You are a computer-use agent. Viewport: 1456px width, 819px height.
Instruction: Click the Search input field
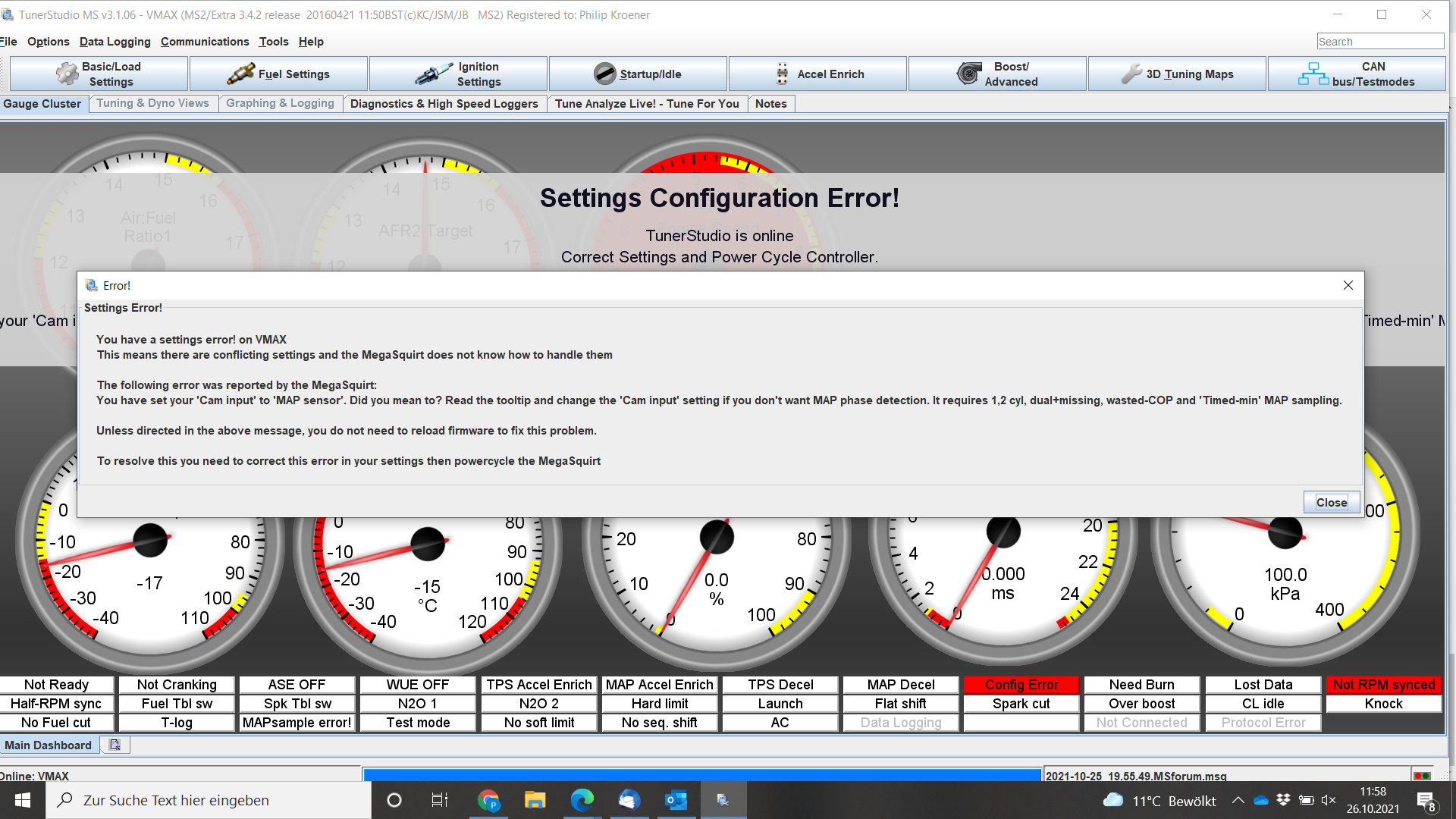pyautogui.click(x=1379, y=42)
